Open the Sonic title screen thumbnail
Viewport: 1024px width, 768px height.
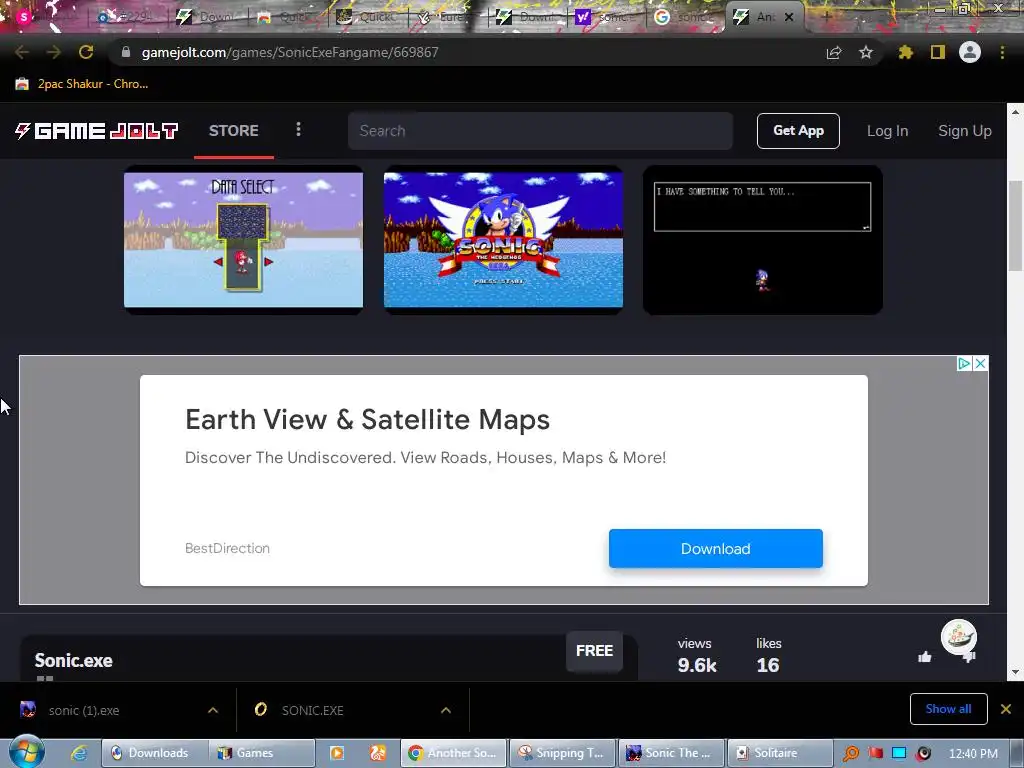point(504,240)
